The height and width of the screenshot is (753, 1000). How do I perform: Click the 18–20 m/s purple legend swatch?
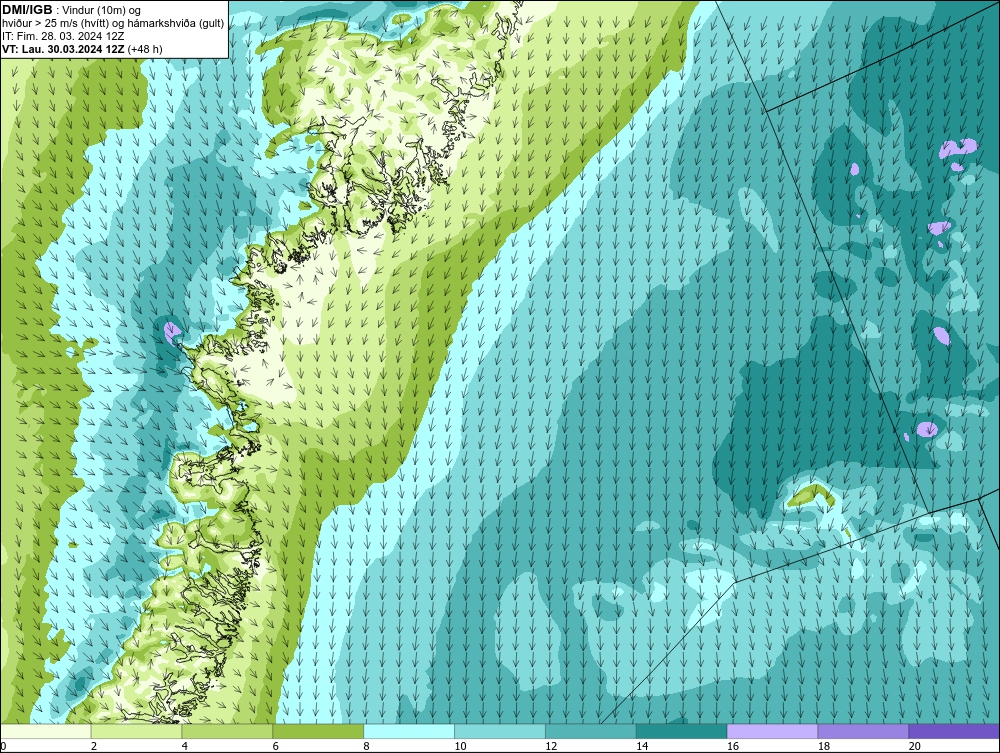coord(864,731)
